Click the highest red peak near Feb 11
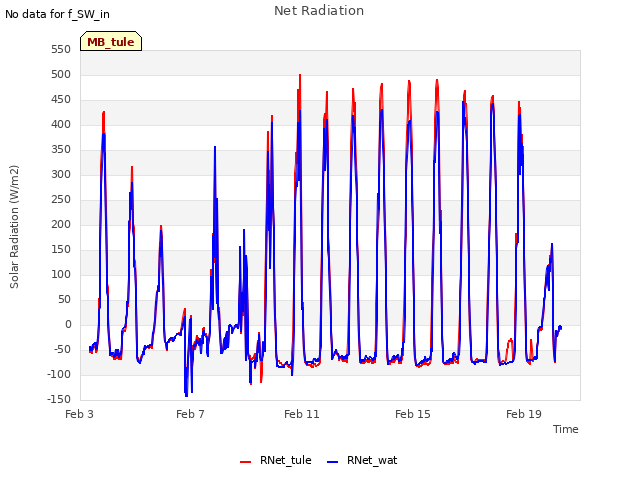The height and width of the screenshot is (480, 640). click(300, 75)
